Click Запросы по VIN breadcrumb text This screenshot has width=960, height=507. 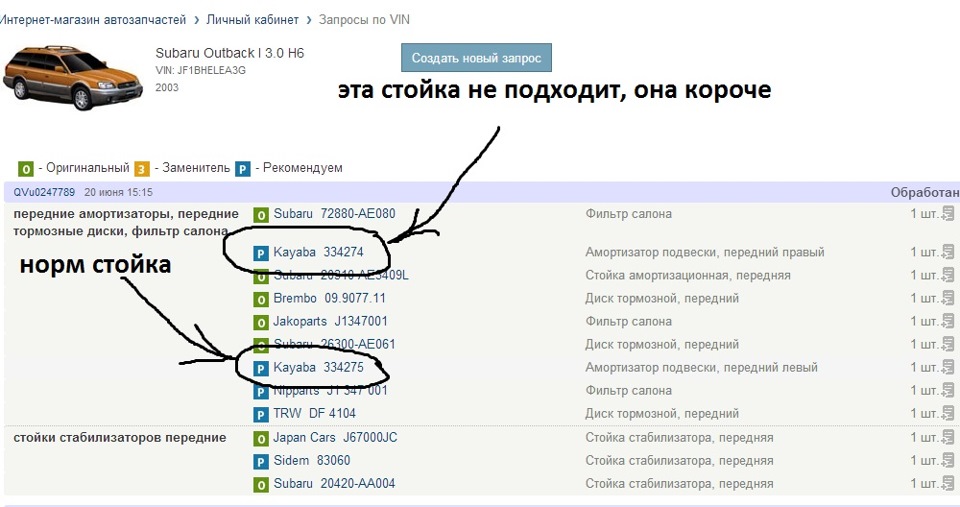point(364,20)
